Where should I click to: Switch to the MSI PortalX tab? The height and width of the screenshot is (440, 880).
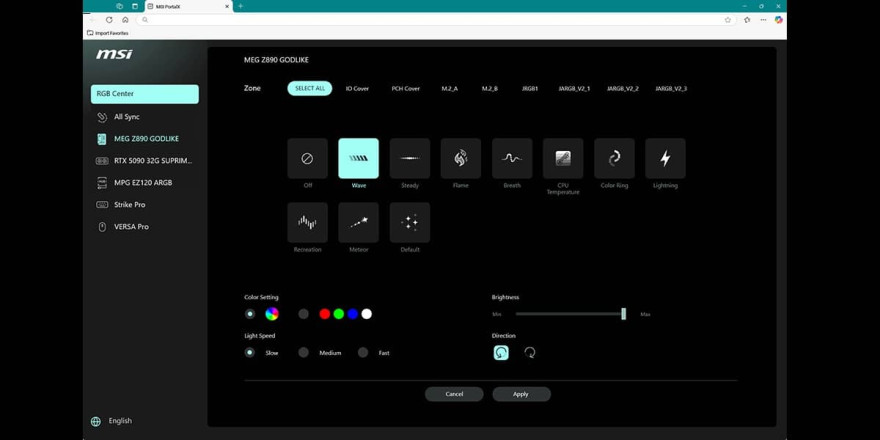click(188, 6)
